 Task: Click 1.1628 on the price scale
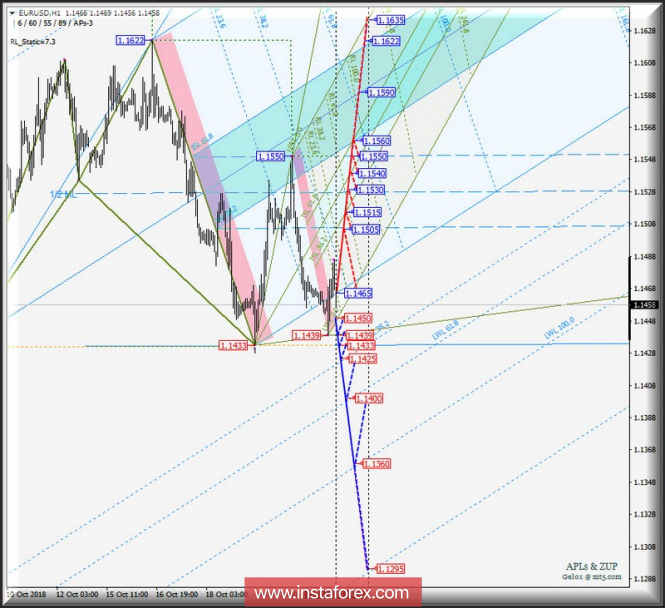pyautogui.click(x=644, y=31)
